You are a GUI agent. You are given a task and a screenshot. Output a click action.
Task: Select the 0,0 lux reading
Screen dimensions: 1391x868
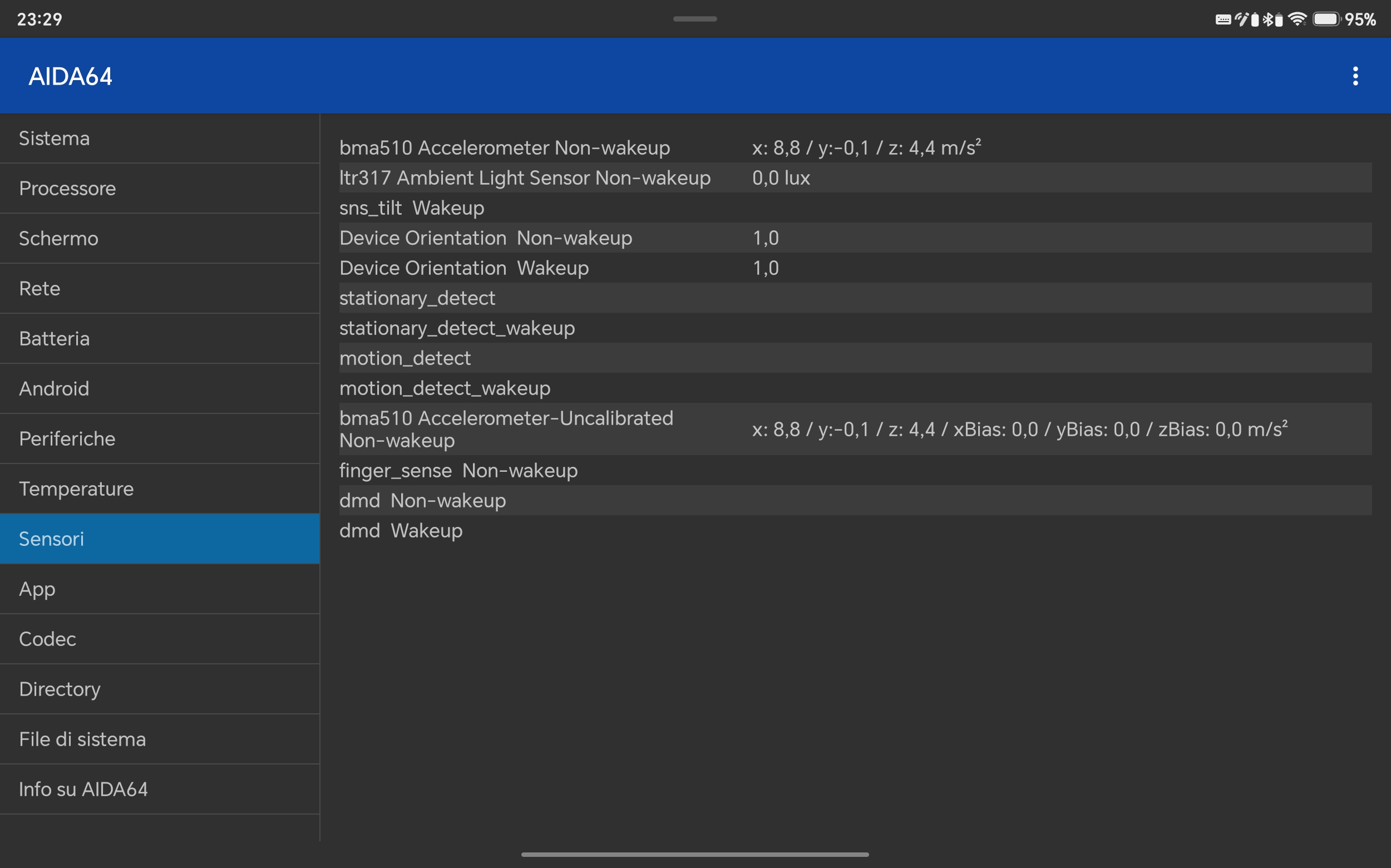781,178
